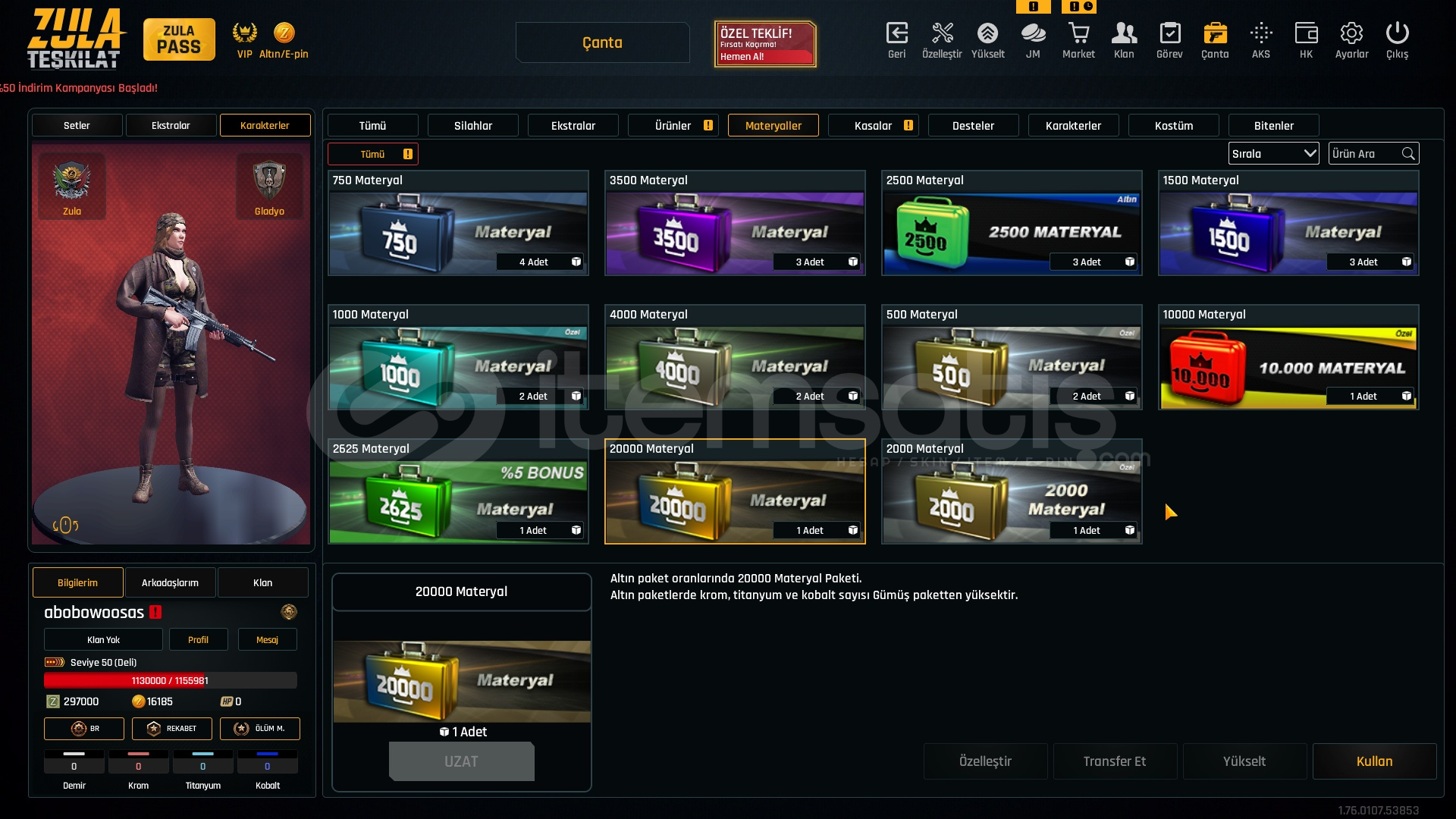Select the Gladyo character badge
The image size is (1456, 819).
(269, 187)
